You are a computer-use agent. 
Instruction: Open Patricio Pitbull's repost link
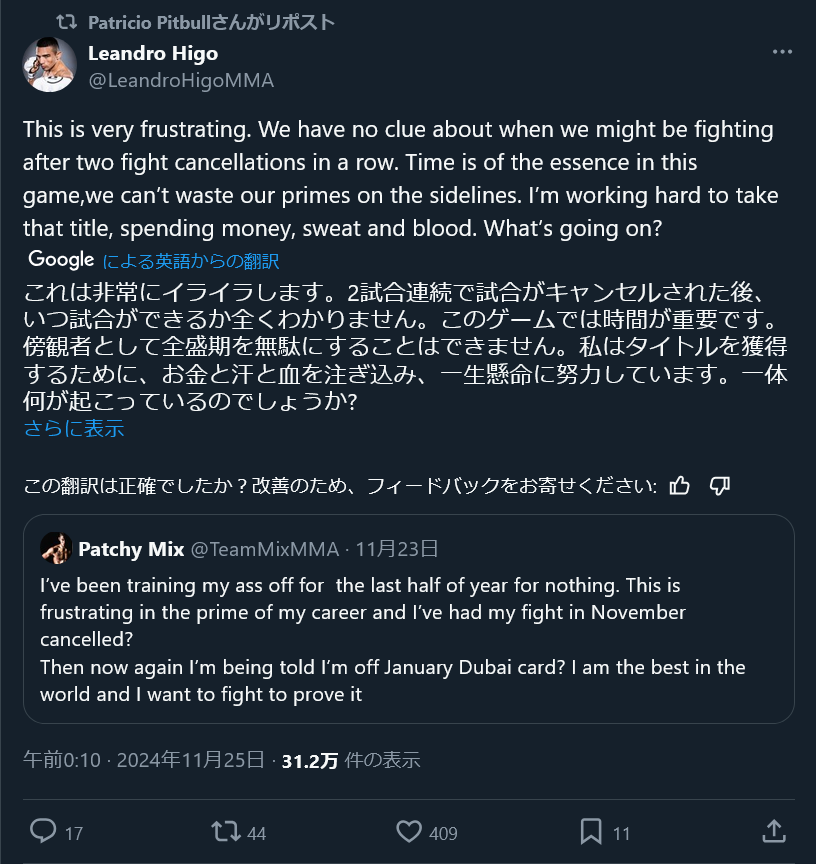[211, 22]
